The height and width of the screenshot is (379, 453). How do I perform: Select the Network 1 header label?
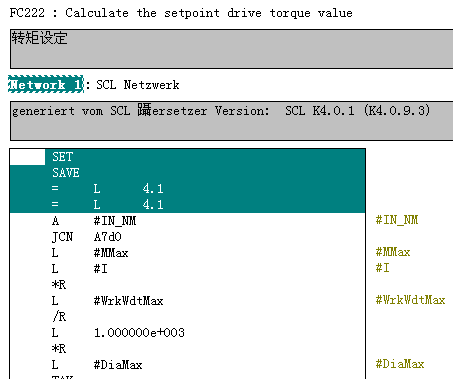pos(46,84)
